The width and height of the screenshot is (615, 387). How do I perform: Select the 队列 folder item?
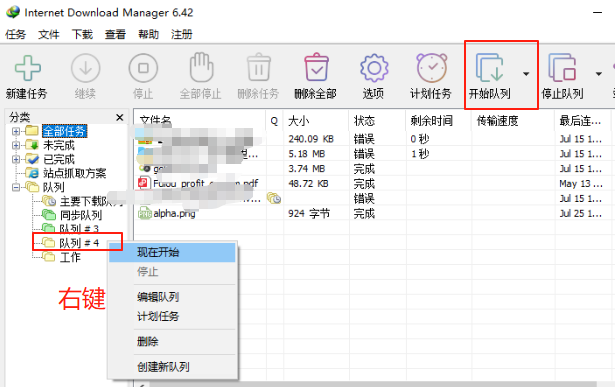(x=53, y=187)
